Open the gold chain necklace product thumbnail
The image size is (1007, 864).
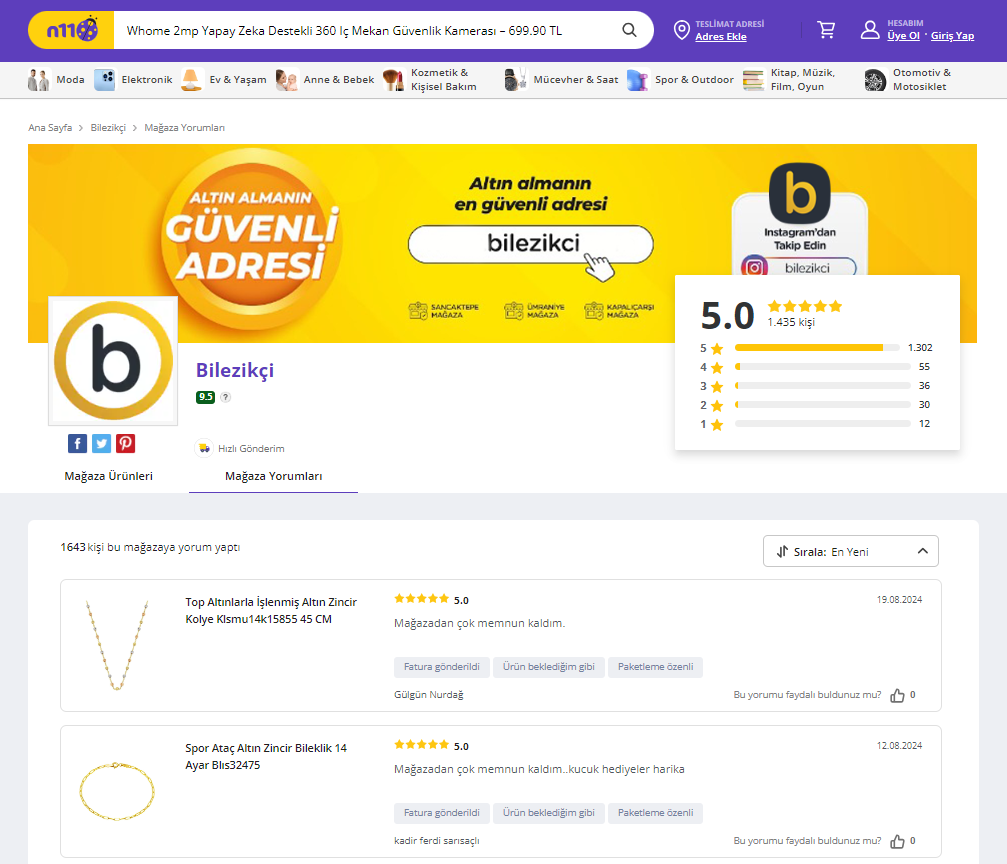(x=117, y=645)
